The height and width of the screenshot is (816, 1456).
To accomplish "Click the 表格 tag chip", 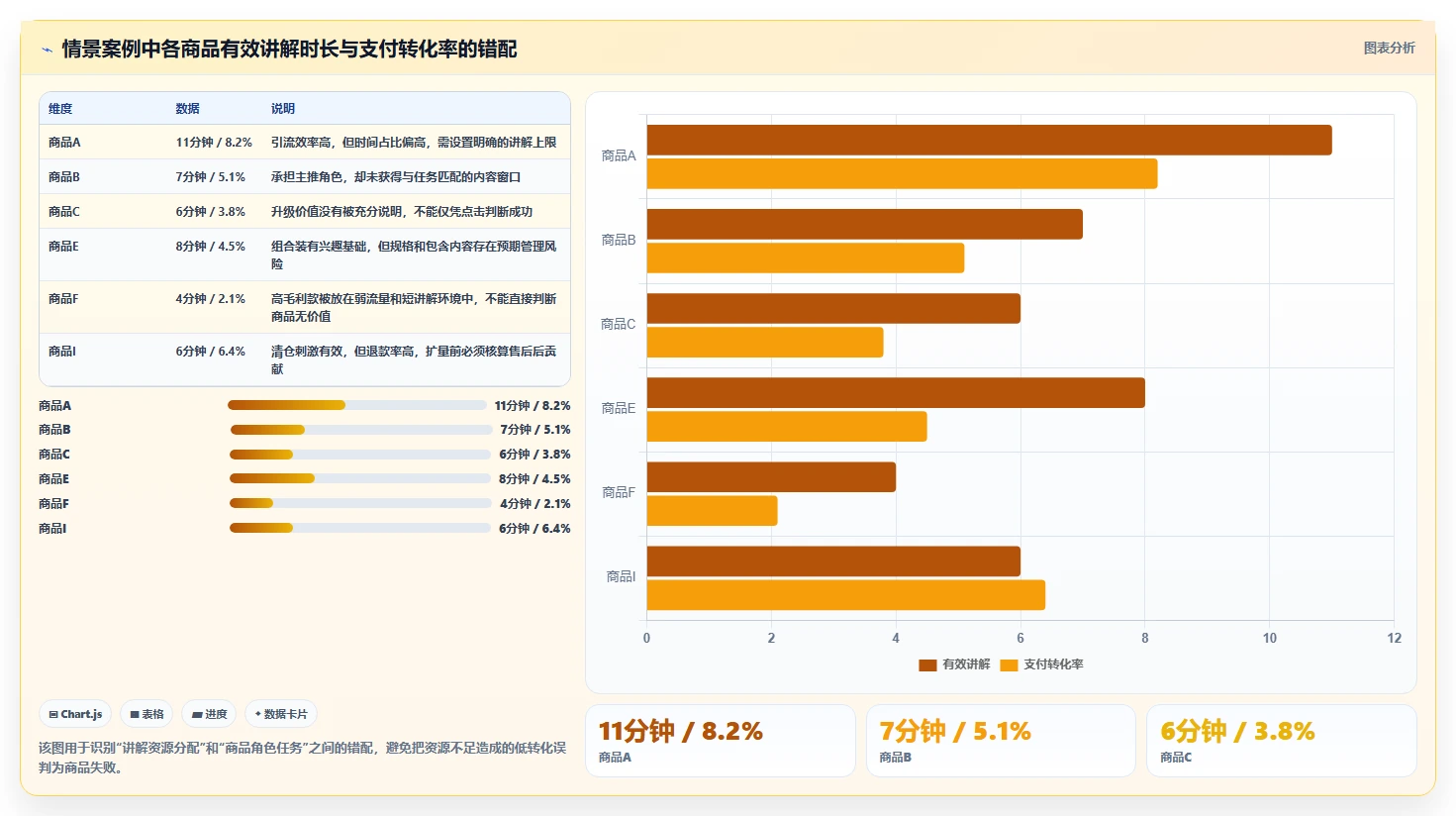I will pyautogui.click(x=146, y=714).
